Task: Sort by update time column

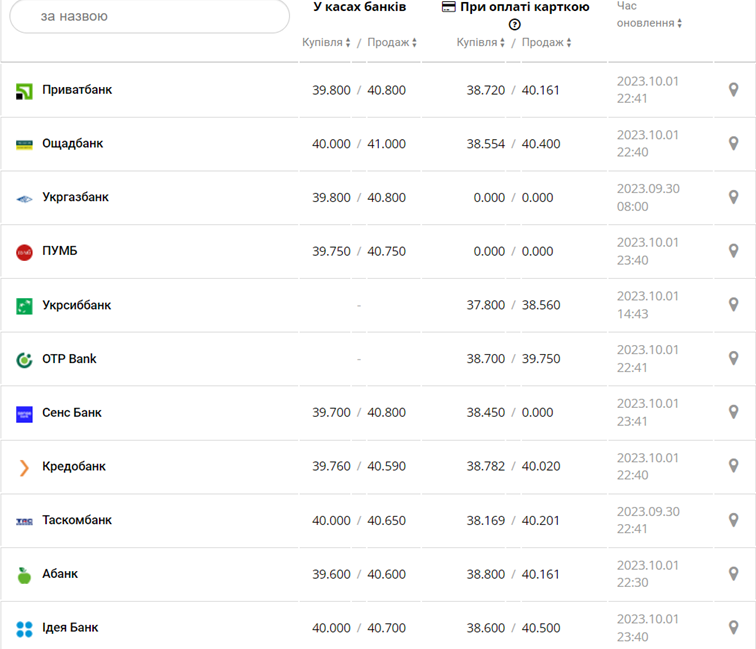Action: [x=650, y=23]
